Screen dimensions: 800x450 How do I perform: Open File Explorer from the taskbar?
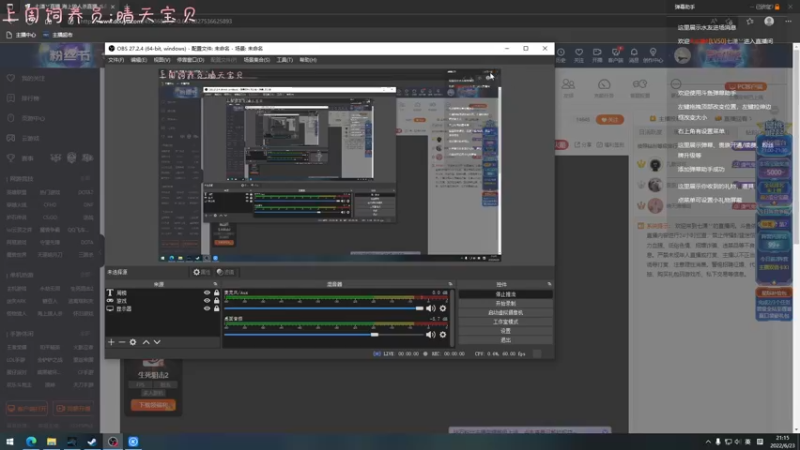[x=52, y=442]
